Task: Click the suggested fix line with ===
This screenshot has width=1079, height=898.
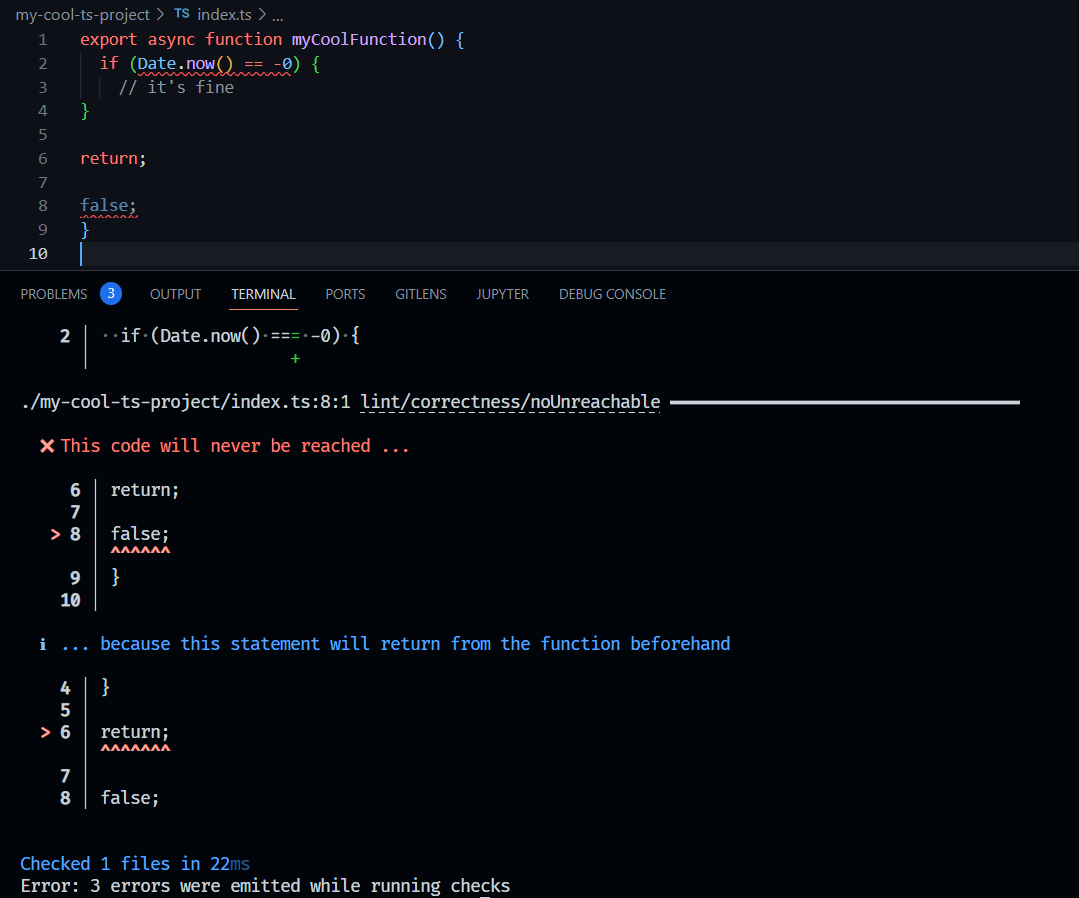Action: (x=231, y=336)
